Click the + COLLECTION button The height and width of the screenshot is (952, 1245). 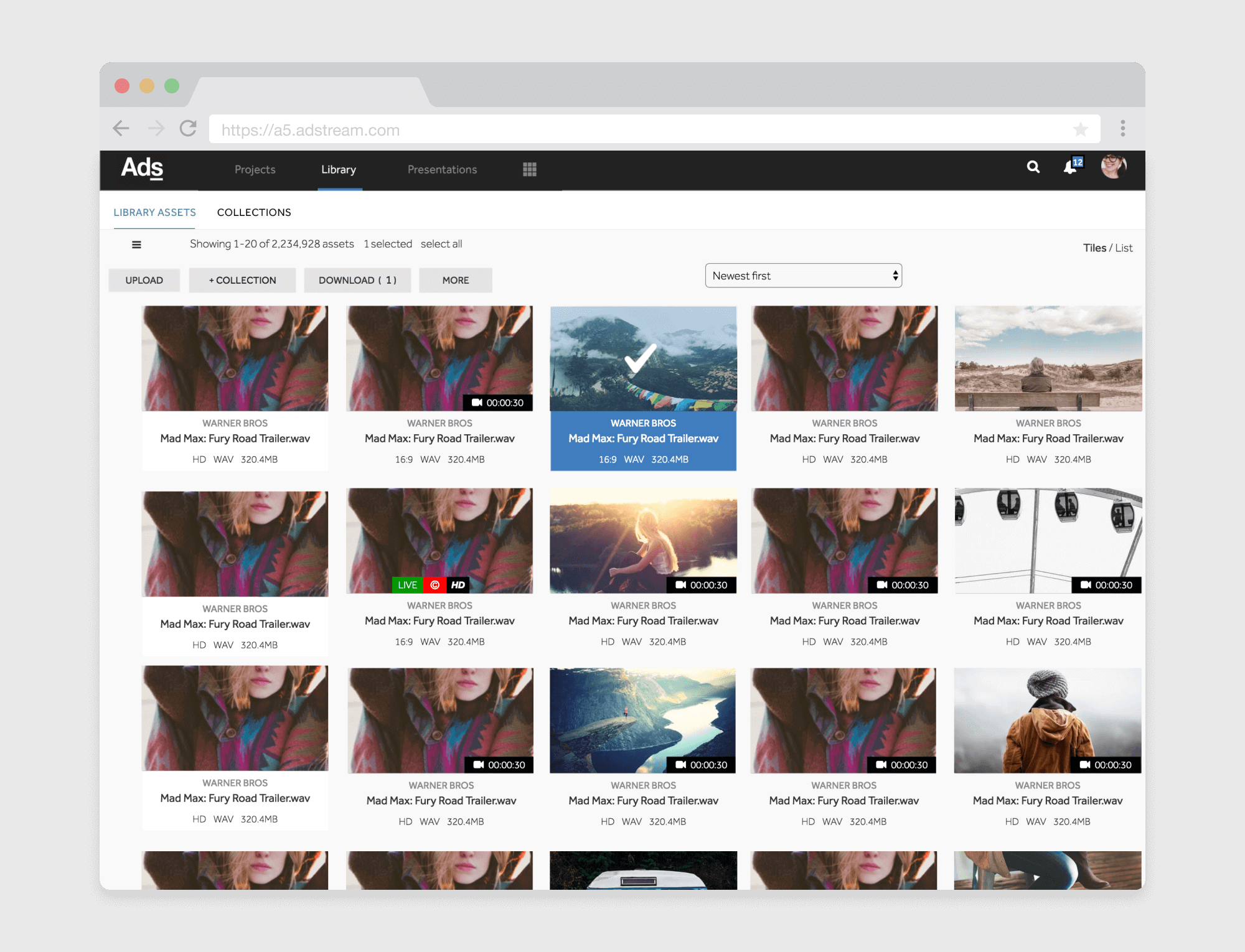[242, 280]
